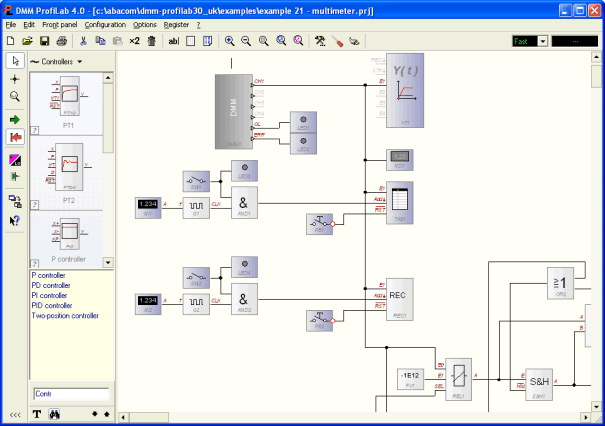The height and width of the screenshot is (426, 605).
Task: Select the PT1 component thumbnail
Action: [x=66, y=103]
